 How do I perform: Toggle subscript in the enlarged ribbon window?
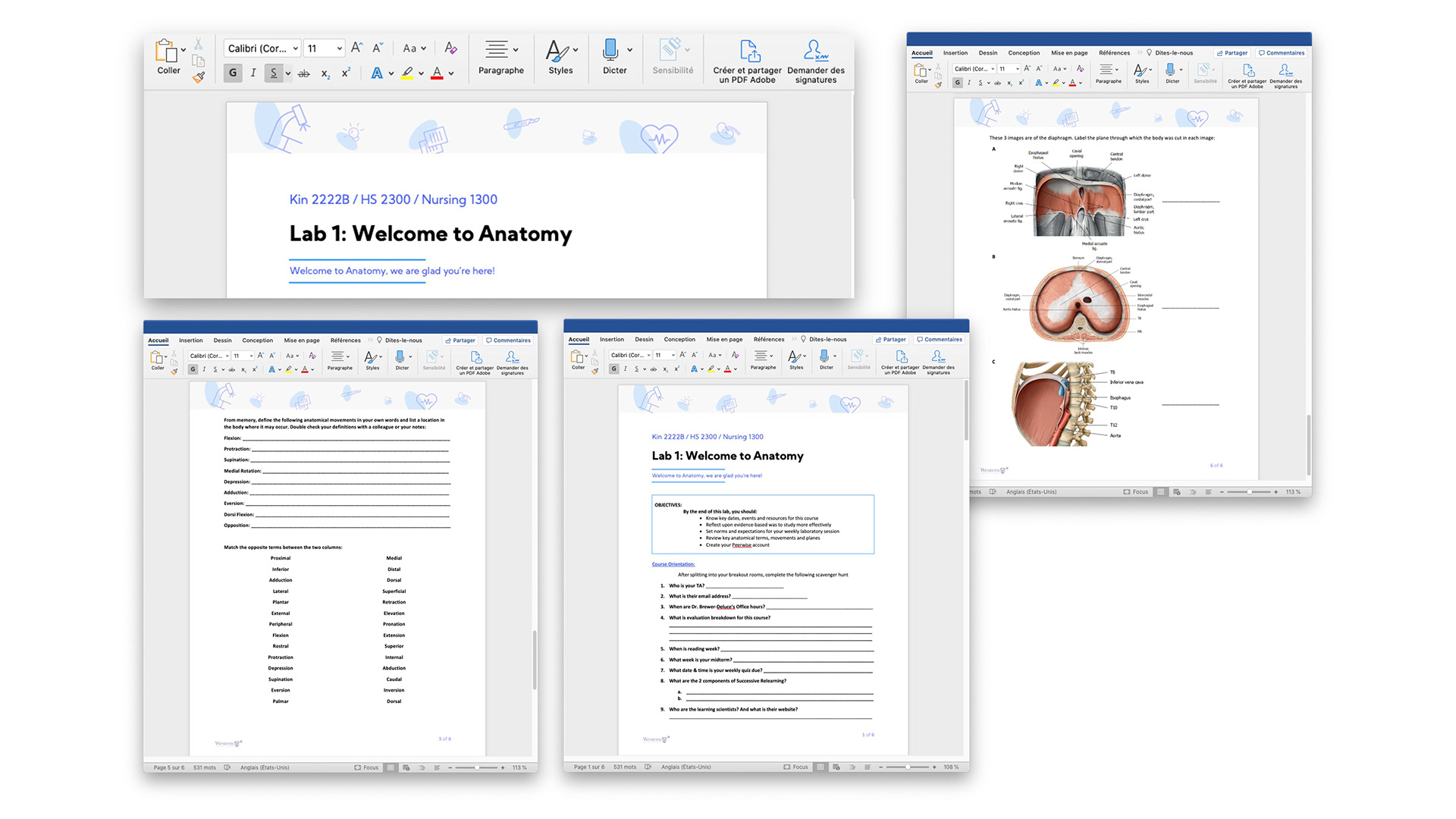325,74
